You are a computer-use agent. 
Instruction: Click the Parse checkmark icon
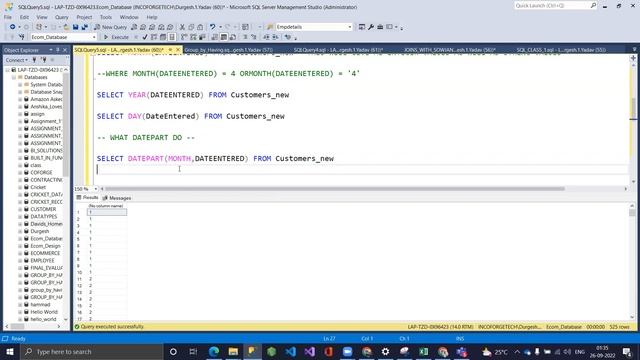(x=144, y=37)
